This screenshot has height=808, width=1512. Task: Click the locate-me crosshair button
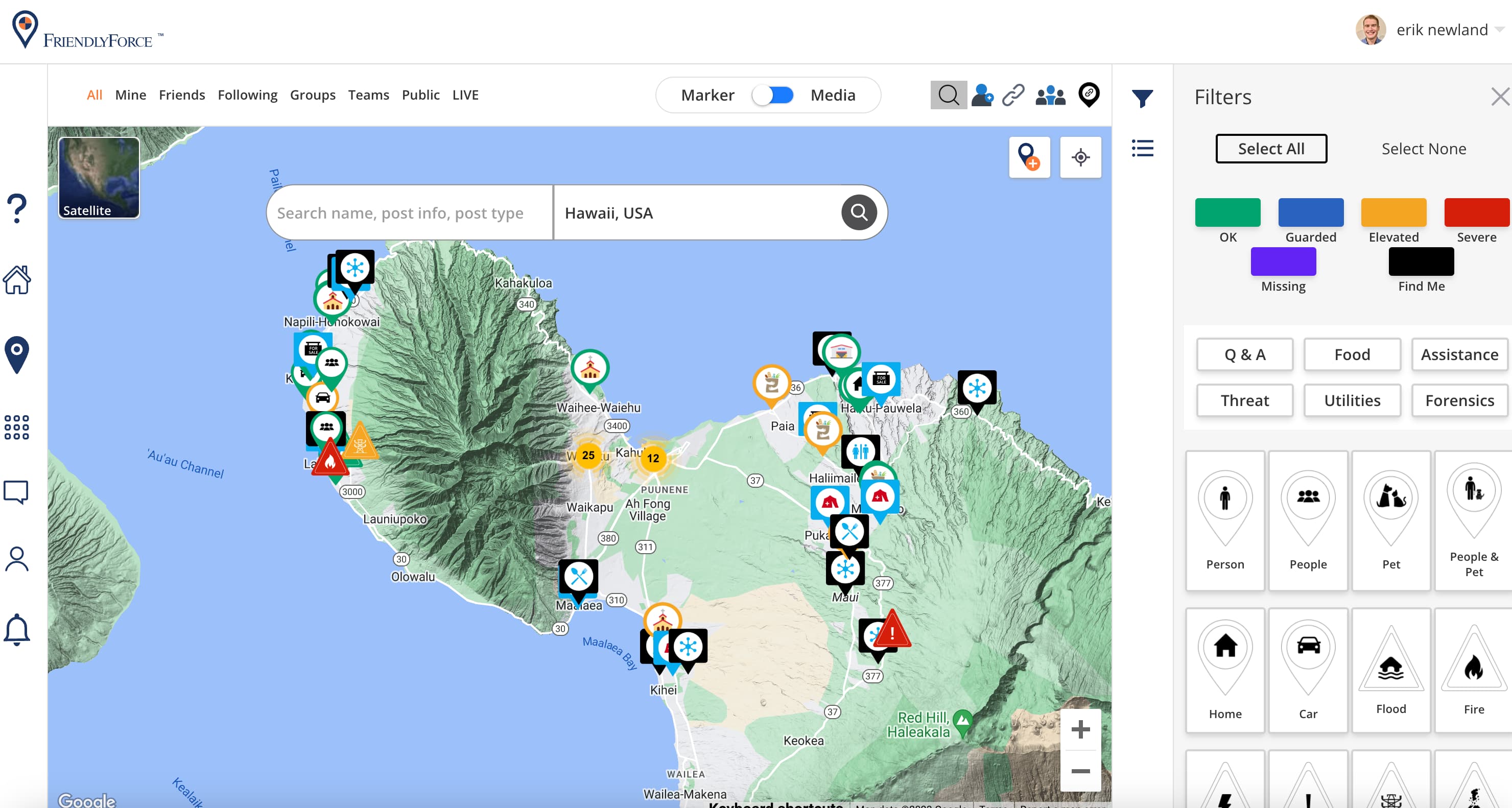tap(1080, 157)
